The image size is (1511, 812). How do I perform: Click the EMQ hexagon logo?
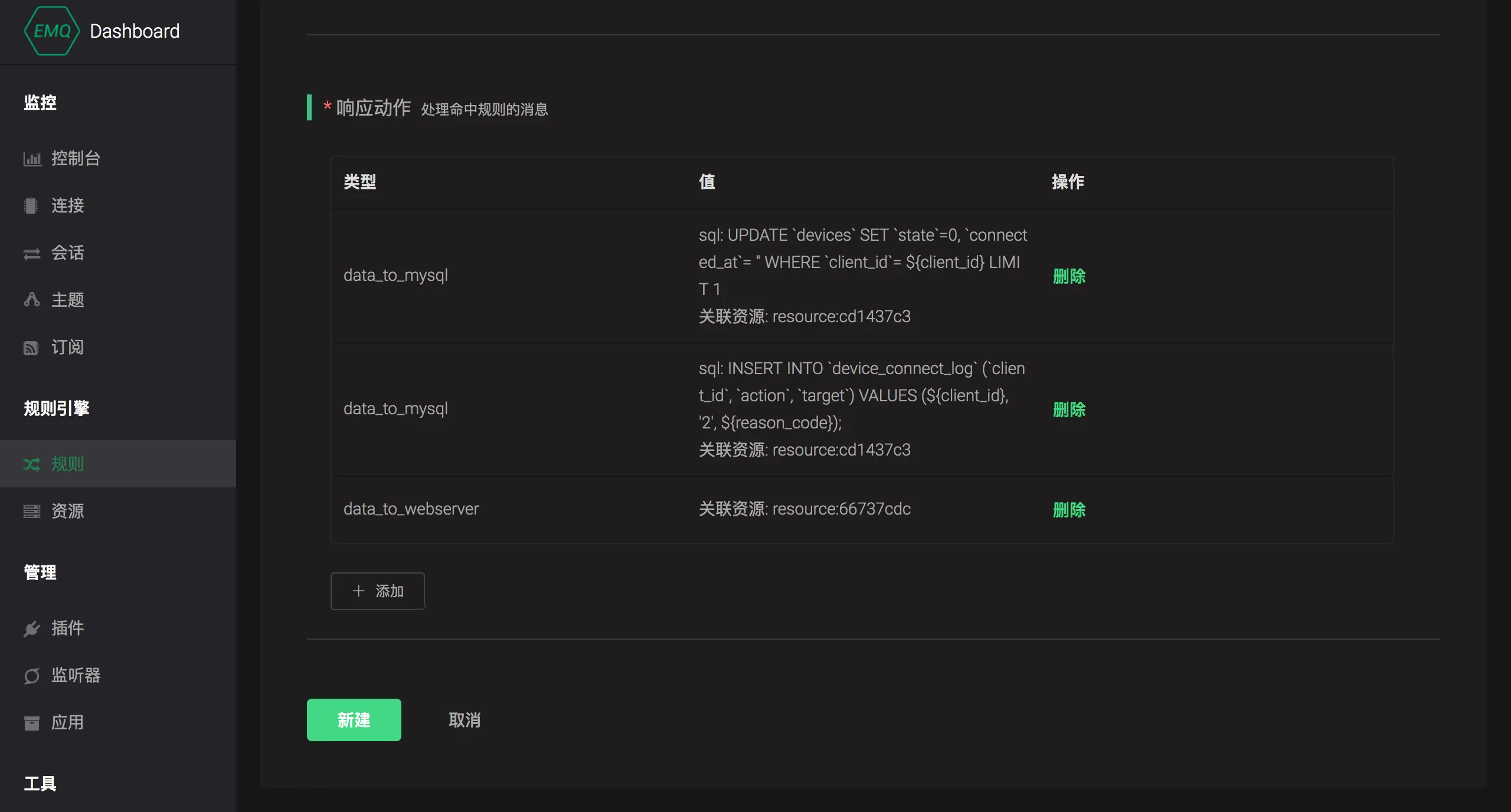click(52, 31)
